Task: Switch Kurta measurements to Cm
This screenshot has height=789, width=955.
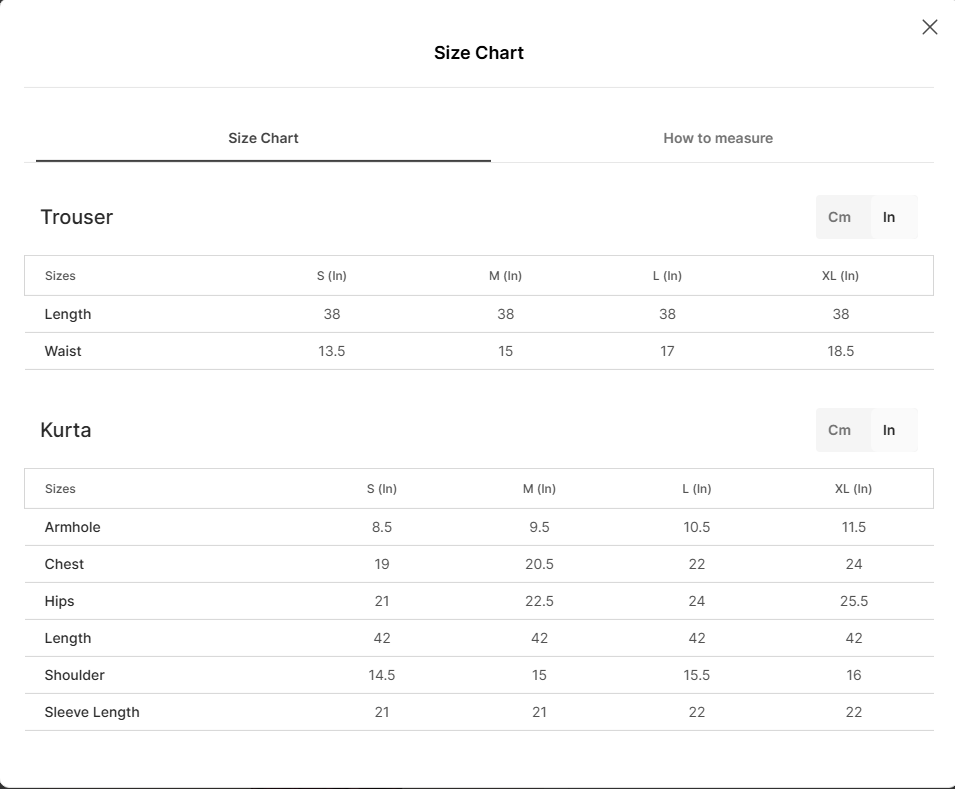Action: point(839,430)
